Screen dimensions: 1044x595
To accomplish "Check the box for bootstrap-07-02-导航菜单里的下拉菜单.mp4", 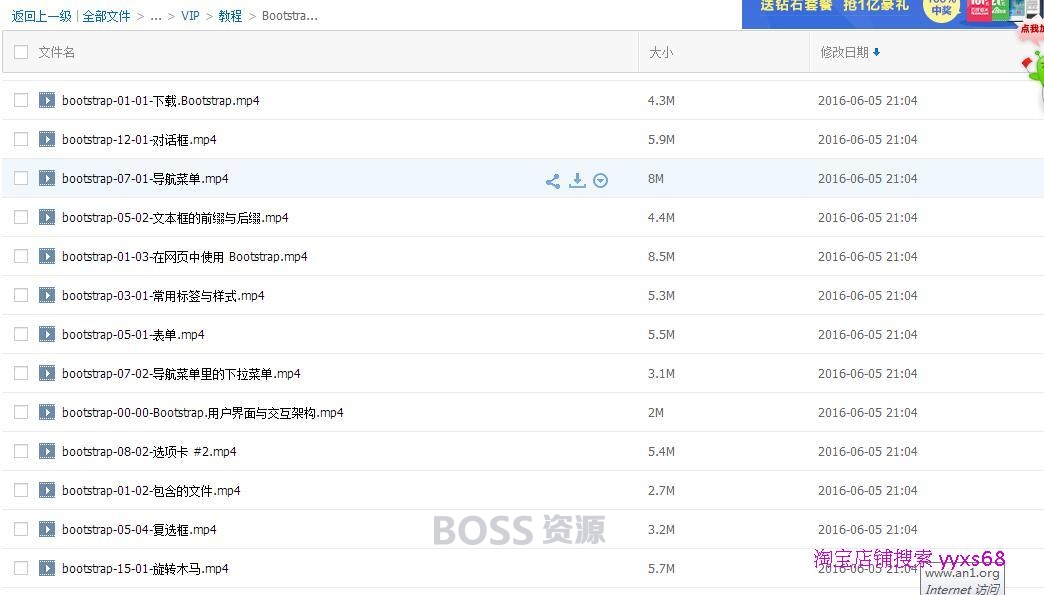I will point(21,373).
